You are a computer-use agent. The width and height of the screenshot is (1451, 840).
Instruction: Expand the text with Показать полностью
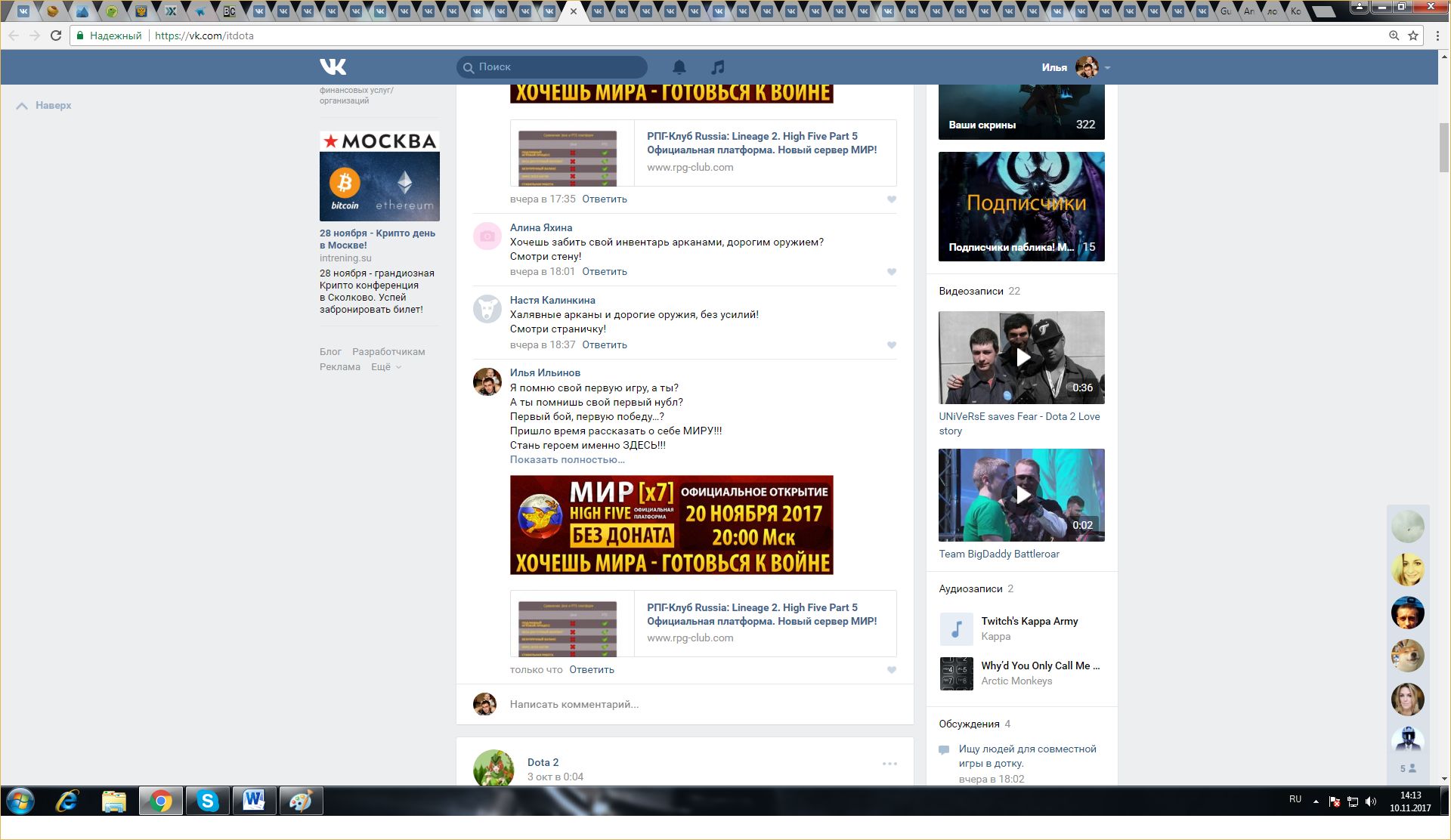[567, 460]
